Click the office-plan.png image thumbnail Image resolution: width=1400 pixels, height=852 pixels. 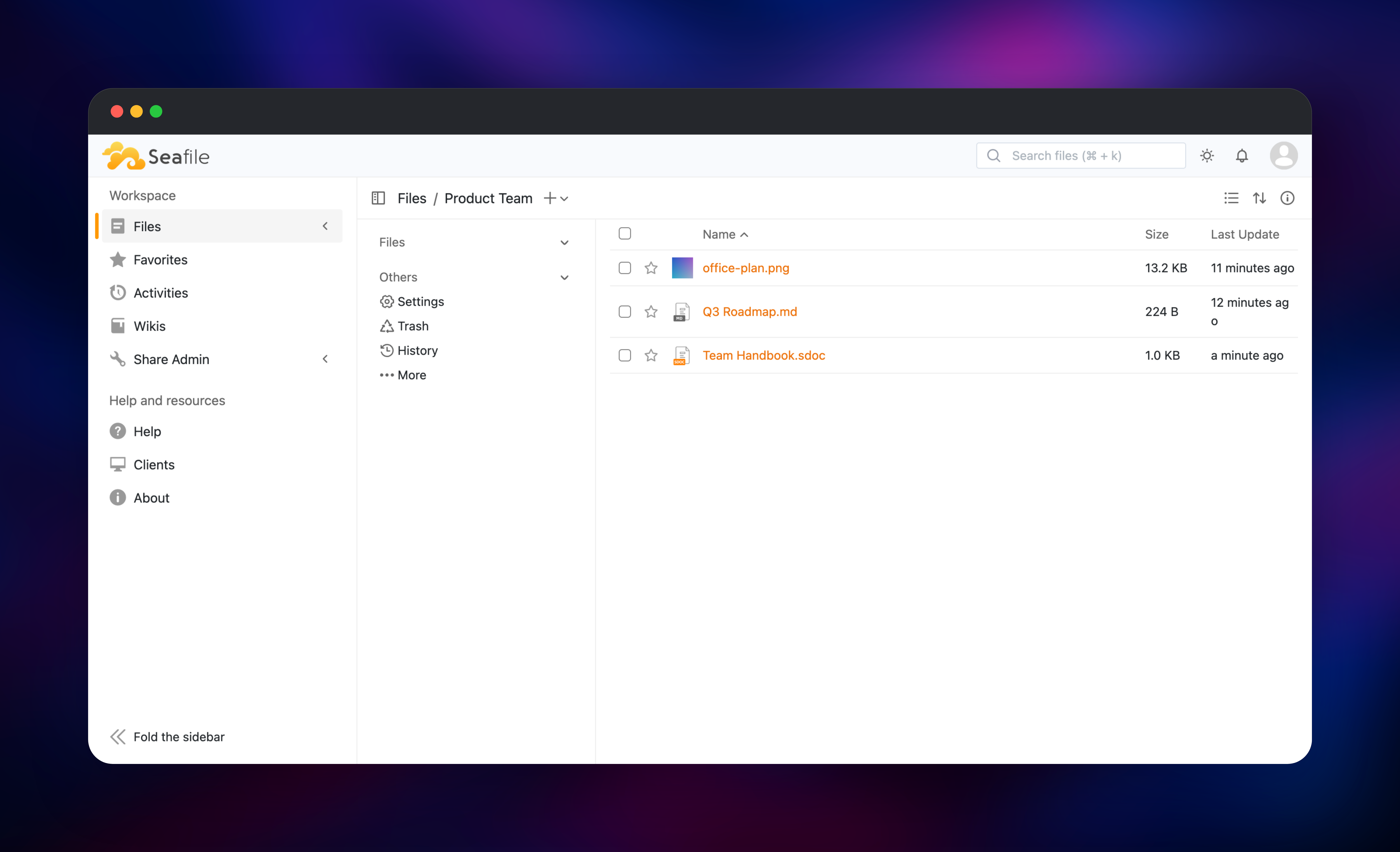[682, 268]
